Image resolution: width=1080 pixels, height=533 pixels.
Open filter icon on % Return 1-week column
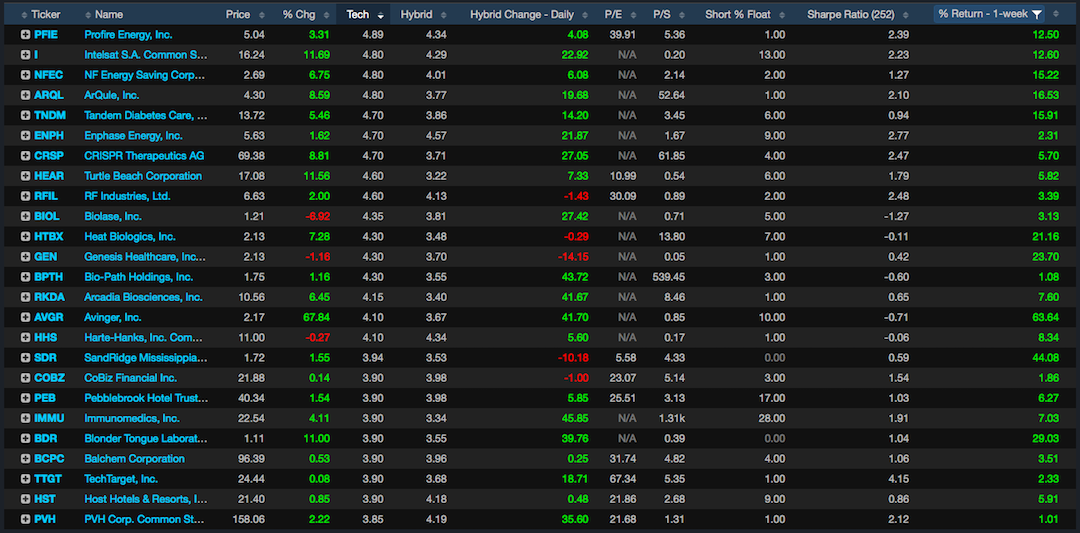1036,14
